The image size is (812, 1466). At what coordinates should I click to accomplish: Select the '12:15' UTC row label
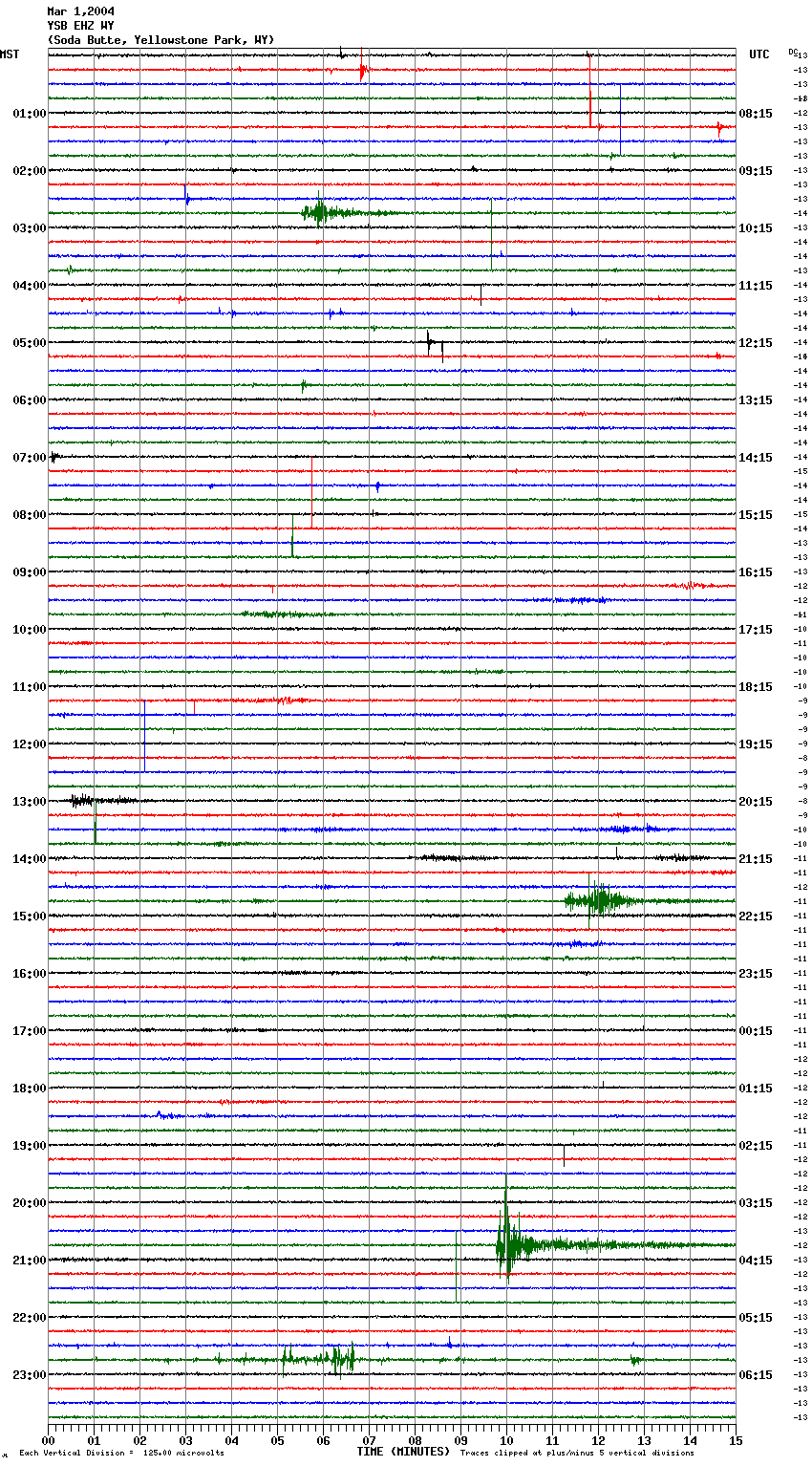(x=756, y=343)
